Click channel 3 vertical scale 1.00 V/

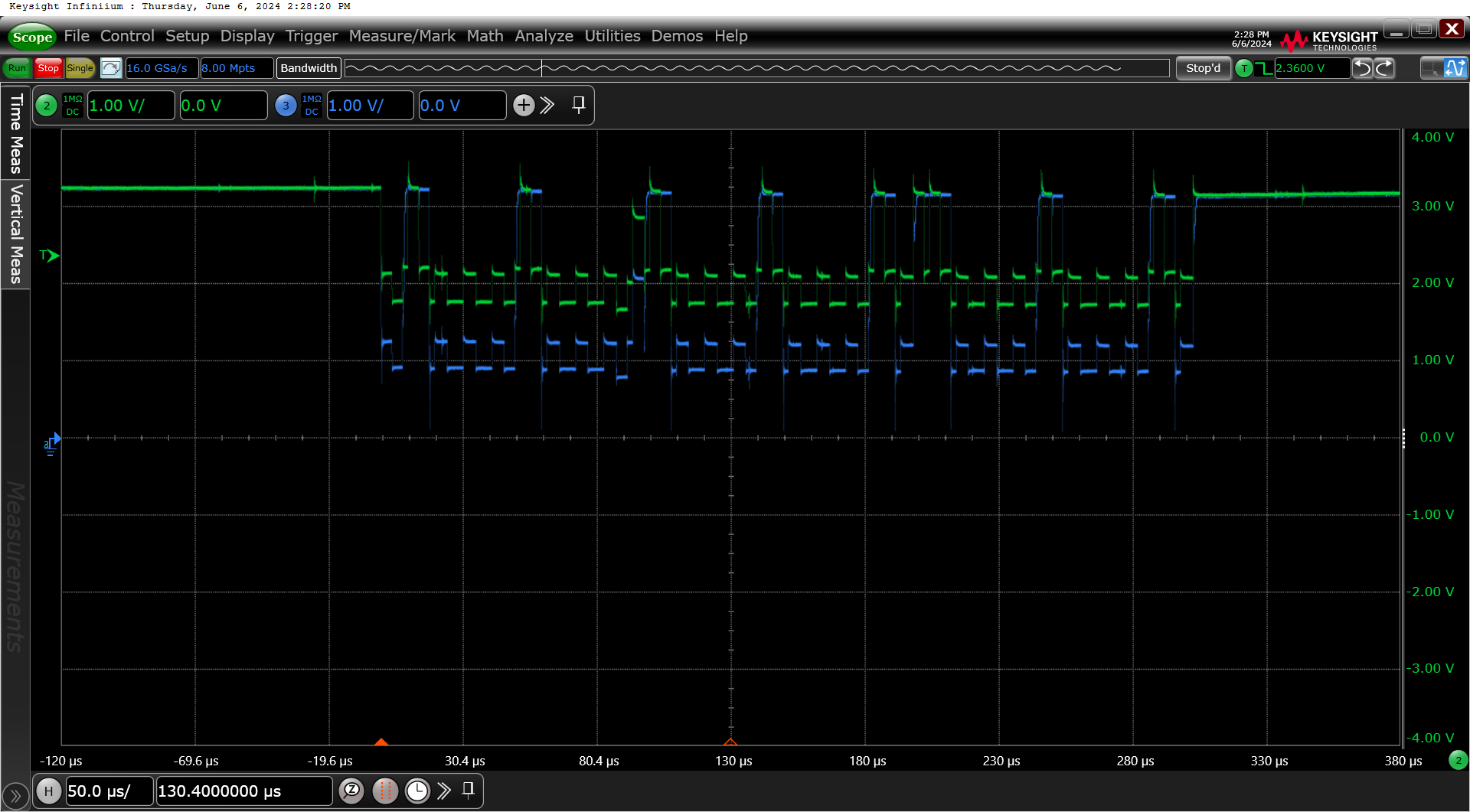pyautogui.click(x=370, y=106)
